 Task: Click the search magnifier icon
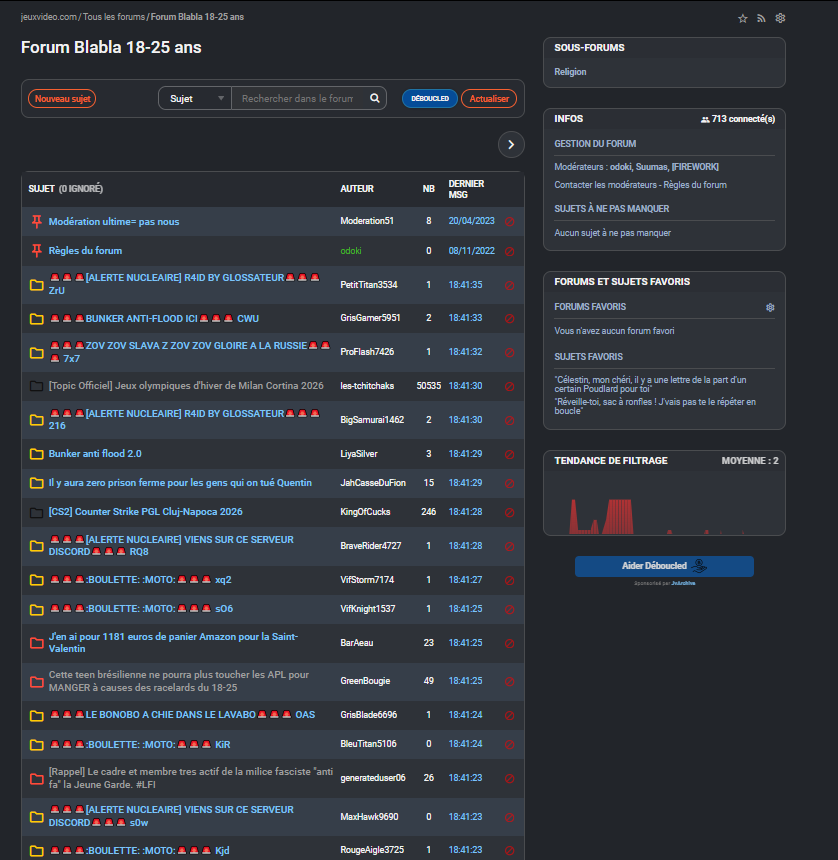[375, 99]
